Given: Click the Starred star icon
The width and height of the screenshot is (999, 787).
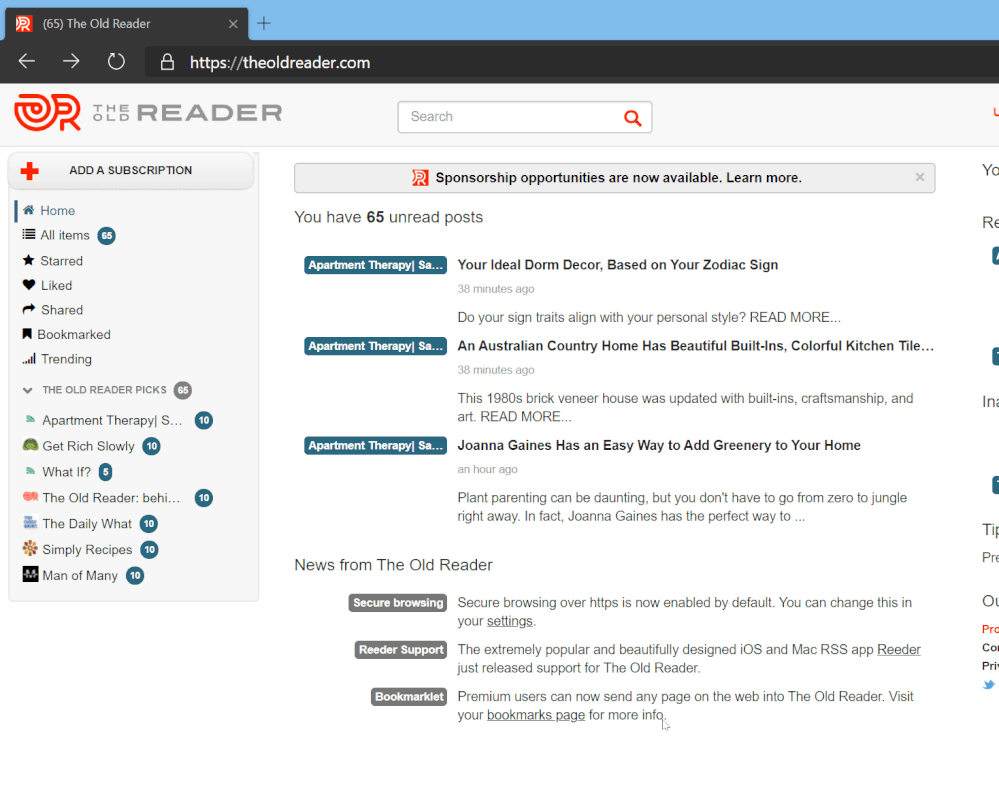Looking at the screenshot, I should 28,260.
